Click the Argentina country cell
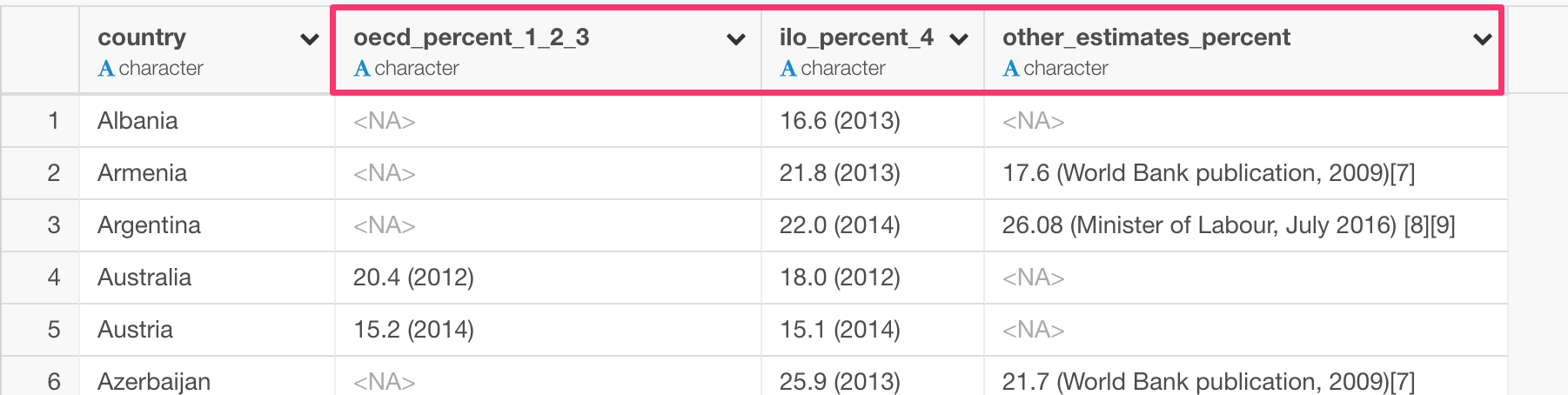The height and width of the screenshot is (395, 1568). tap(207, 225)
